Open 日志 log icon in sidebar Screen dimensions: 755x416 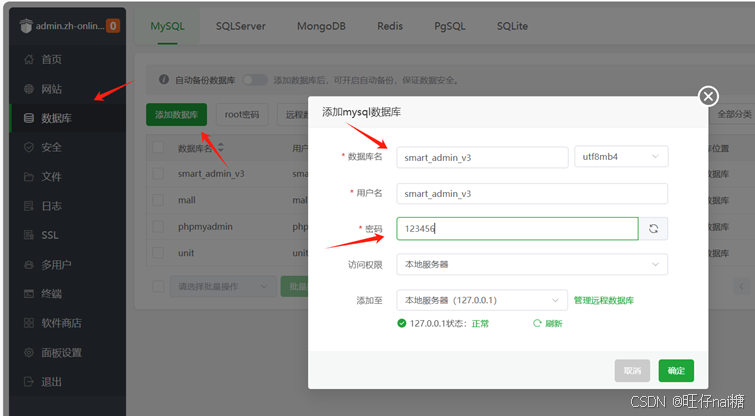[29, 206]
